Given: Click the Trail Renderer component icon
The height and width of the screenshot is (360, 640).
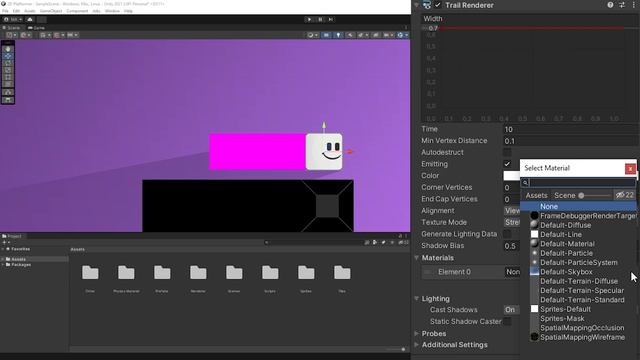Looking at the screenshot, I should [427, 5].
